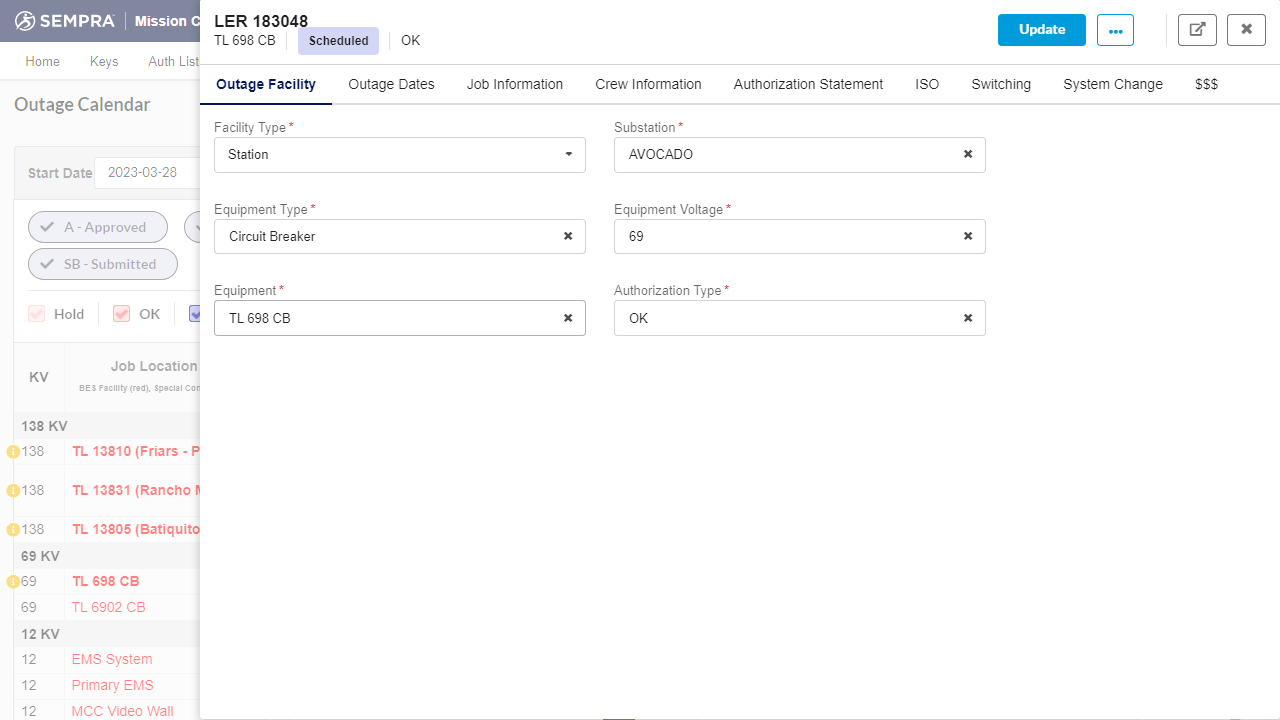Close the LER 183048 panel
1280x720 pixels.
(x=1246, y=30)
